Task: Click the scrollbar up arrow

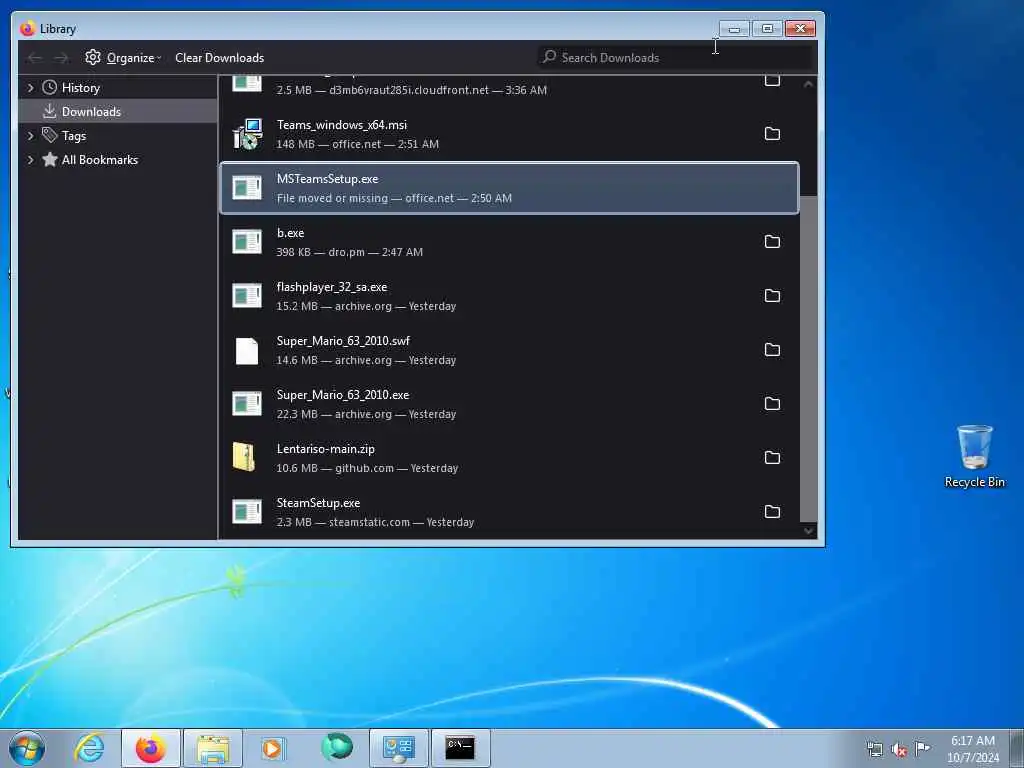Action: [808, 84]
